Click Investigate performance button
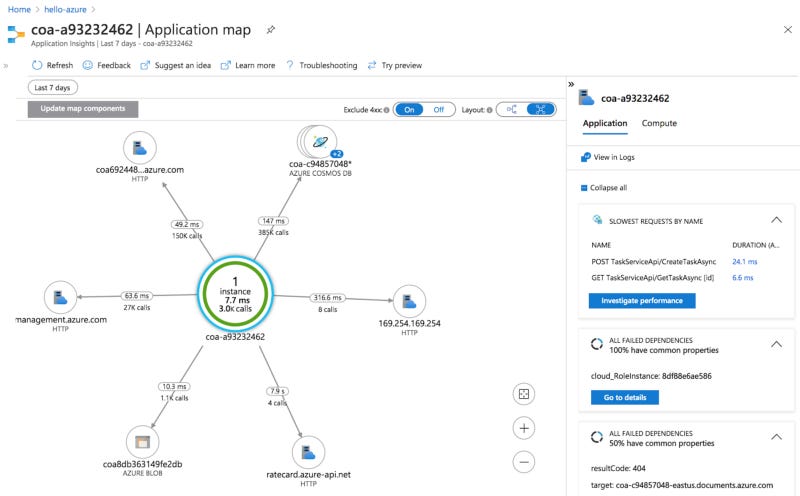The height and width of the screenshot is (496, 800). coord(642,301)
